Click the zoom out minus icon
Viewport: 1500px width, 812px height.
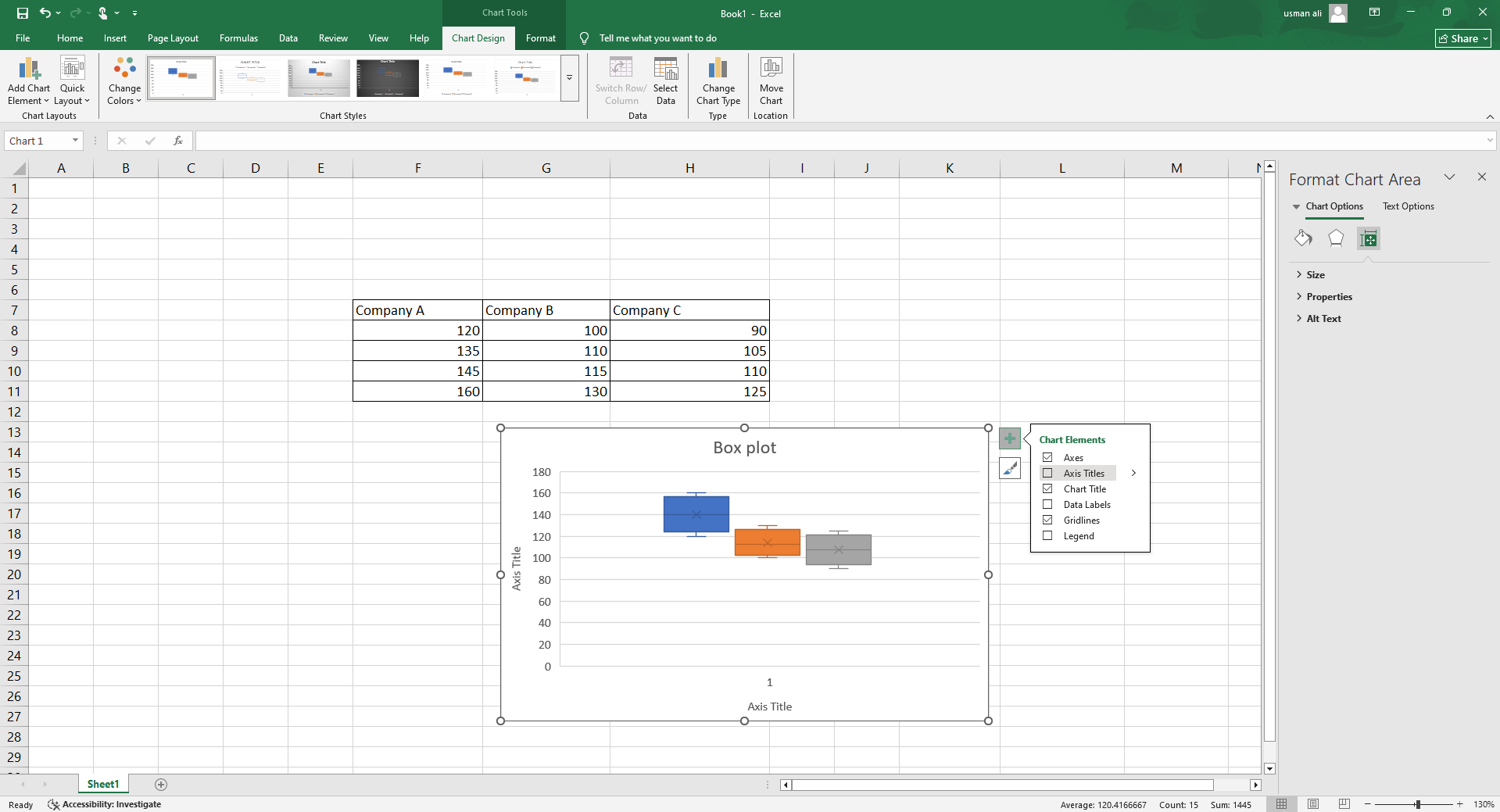pyautogui.click(x=1368, y=804)
